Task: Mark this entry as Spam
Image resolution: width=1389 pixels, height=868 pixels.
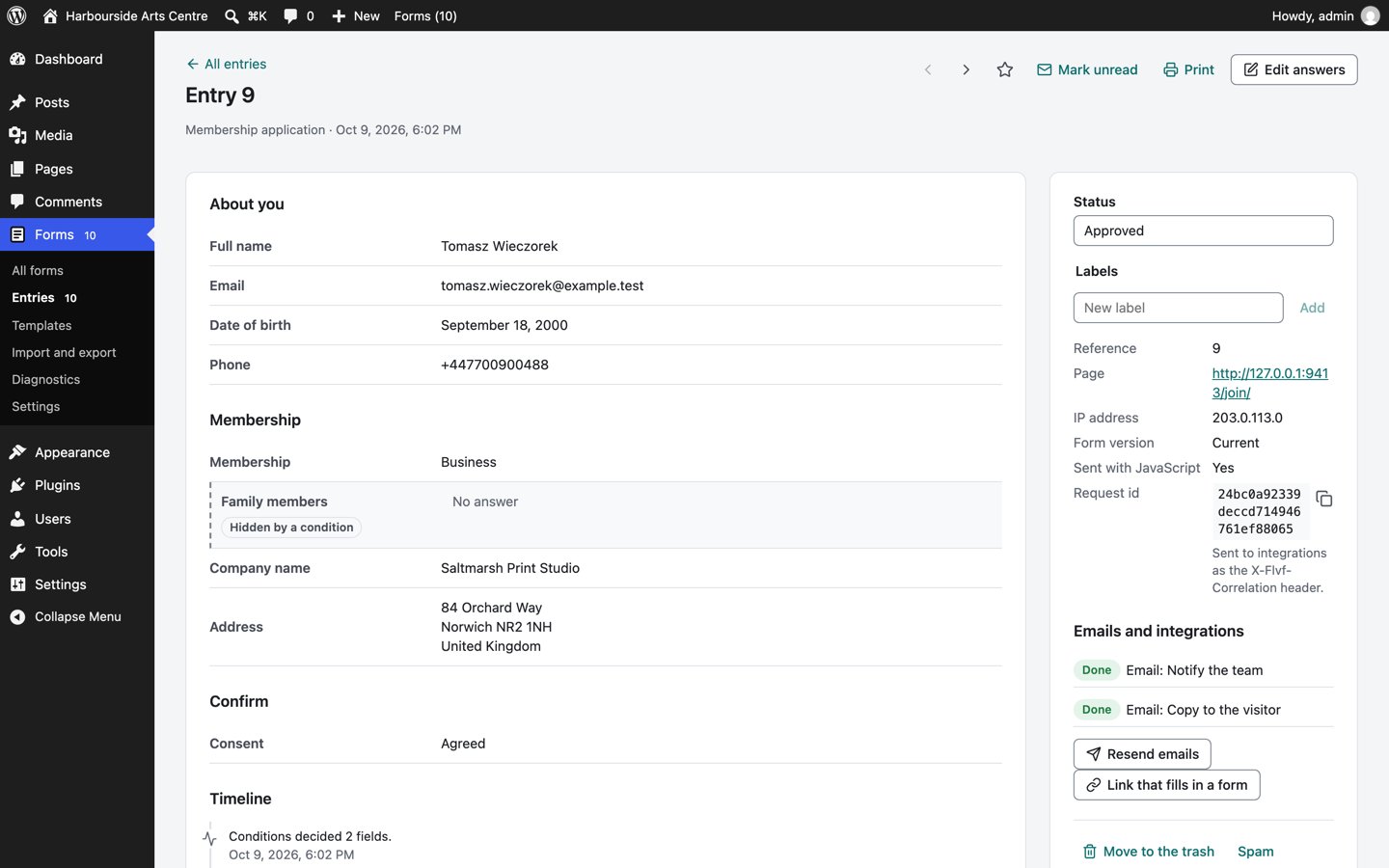Action: (x=1255, y=852)
